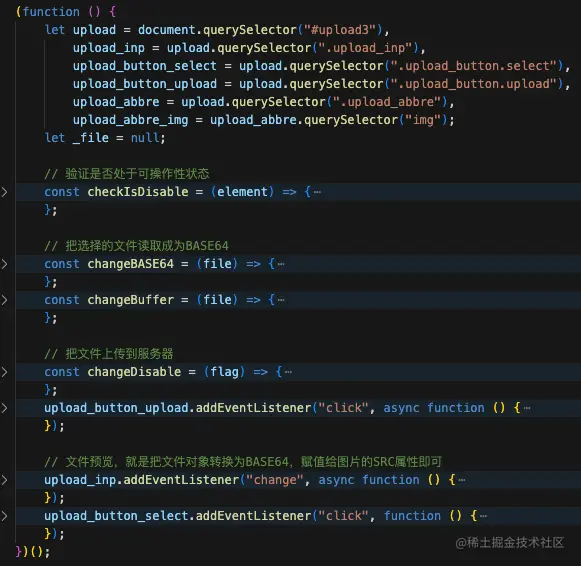Expand the folded checkIsDisable function arrow
This screenshot has height=566, width=581.
[4, 192]
